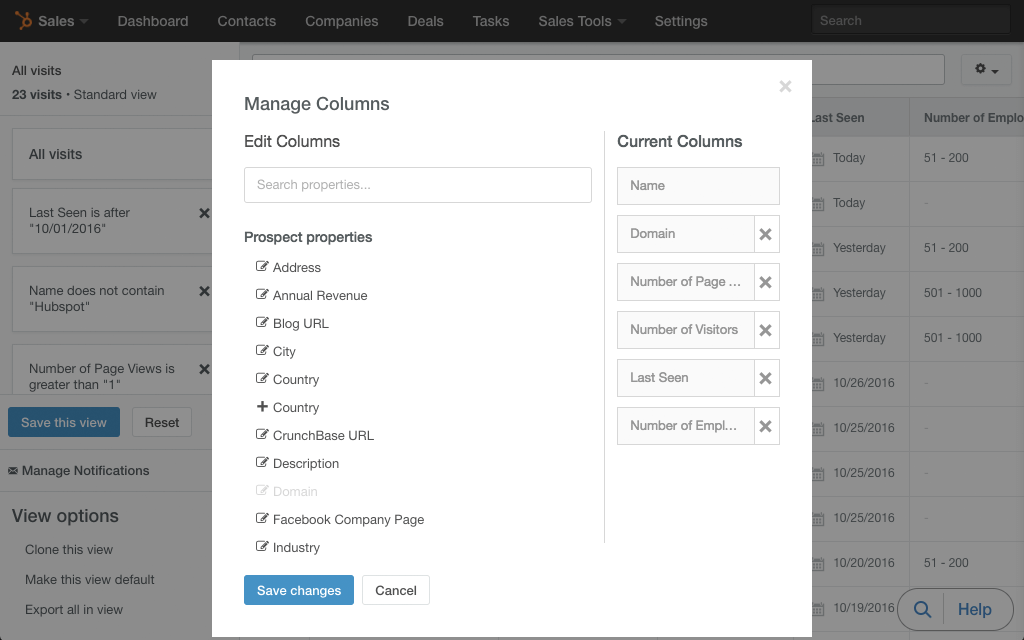Remove Number of Visitors column
Viewport: 1024px width, 640px height.
(765, 330)
